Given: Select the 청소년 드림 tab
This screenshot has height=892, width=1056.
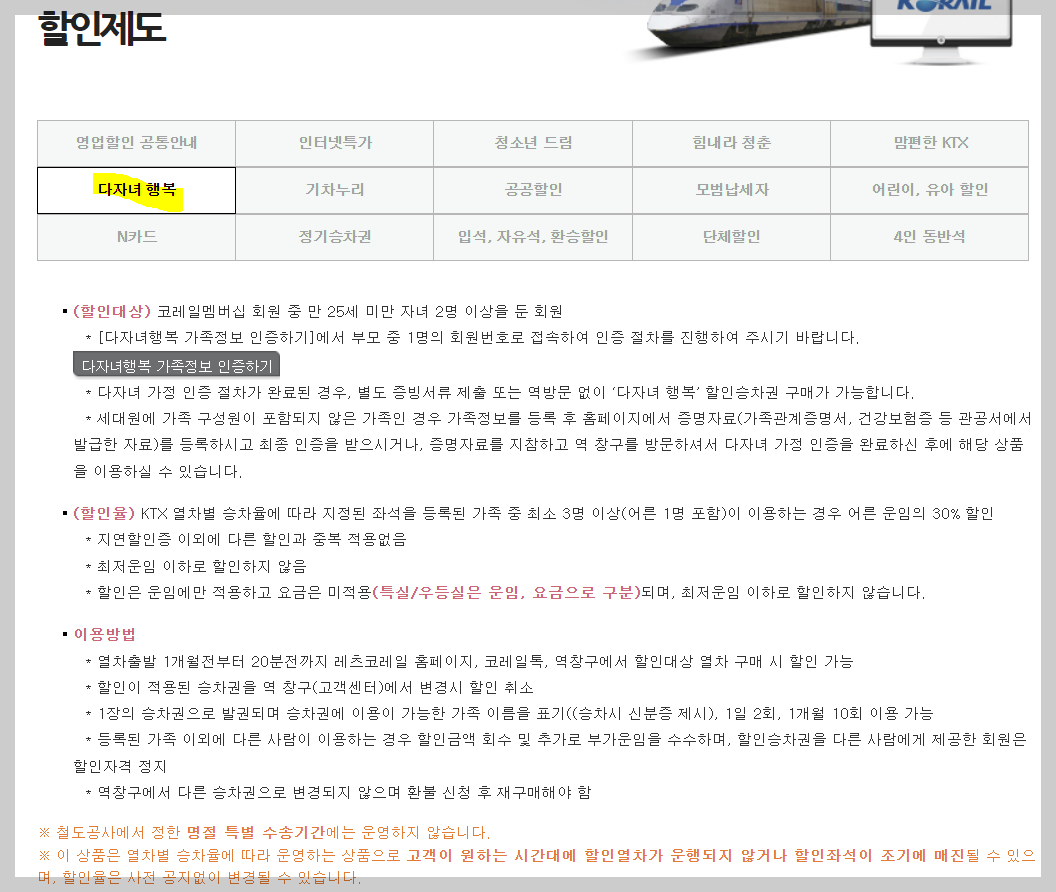Looking at the screenshot, I should coord(533,144).
